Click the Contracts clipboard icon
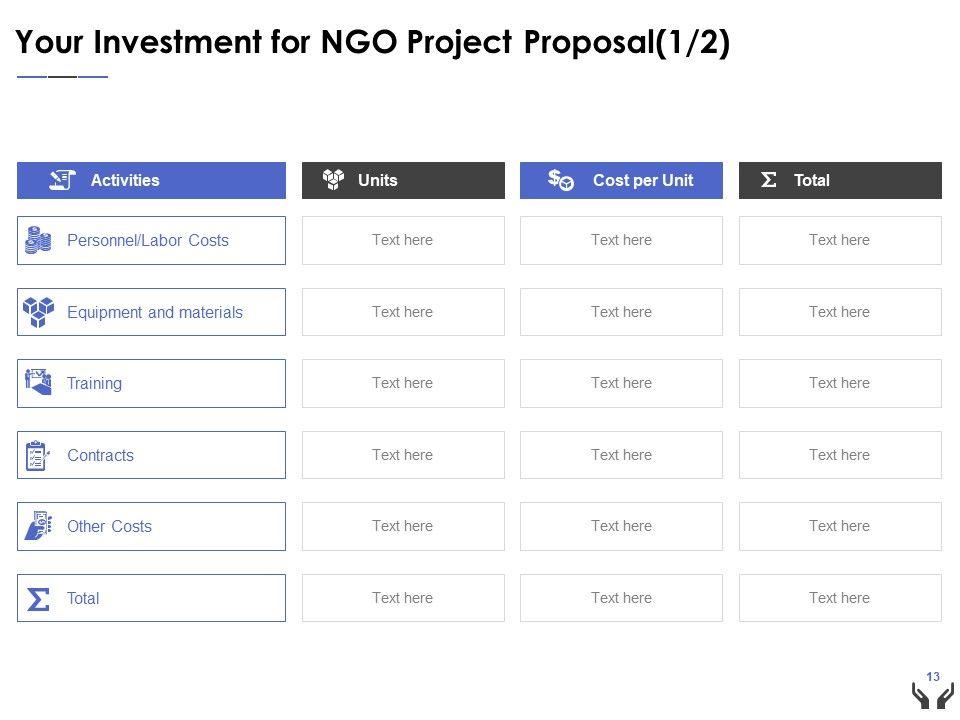 [x=38, y=455]
